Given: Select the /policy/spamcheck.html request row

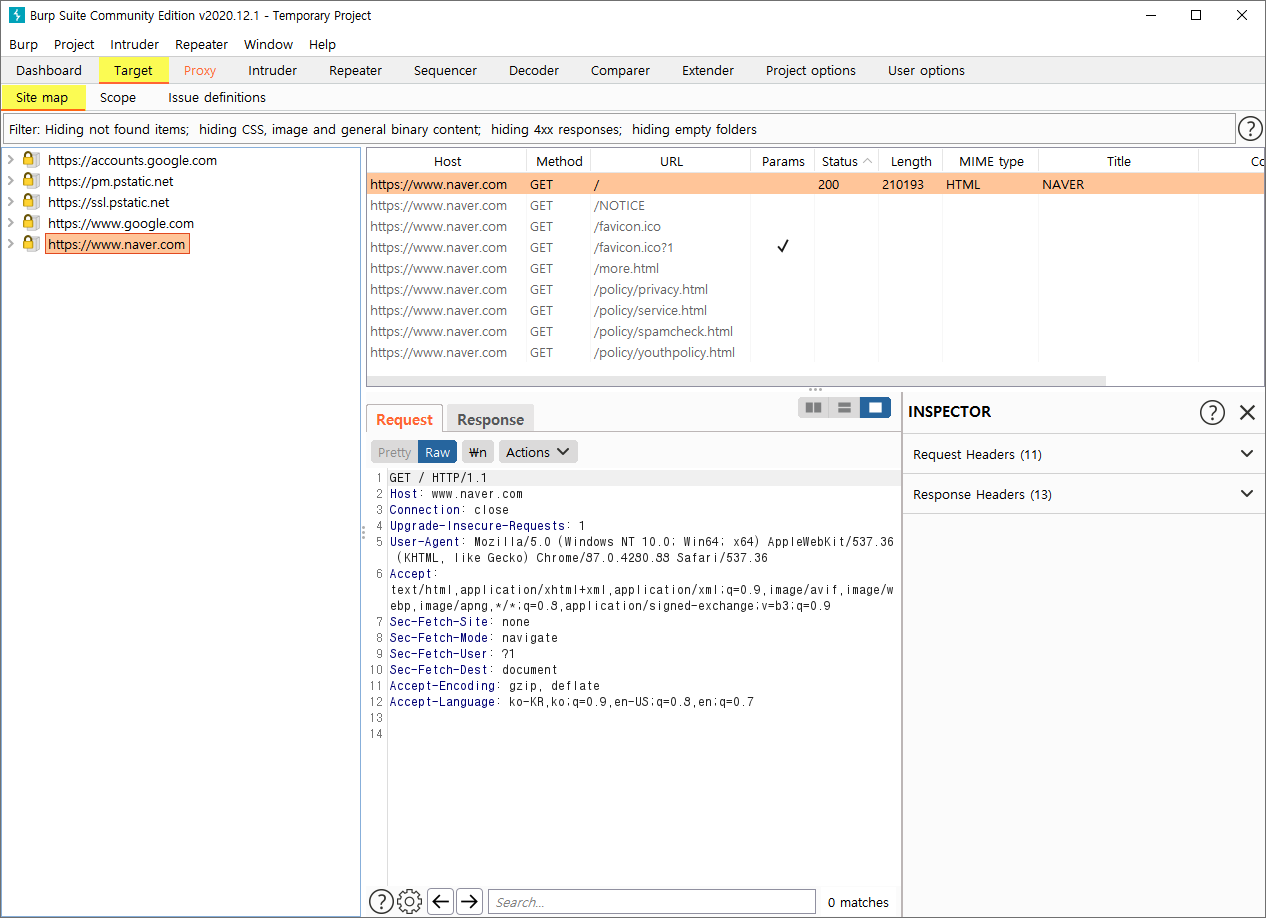Looking at the screenshot, I should [815, 331].
